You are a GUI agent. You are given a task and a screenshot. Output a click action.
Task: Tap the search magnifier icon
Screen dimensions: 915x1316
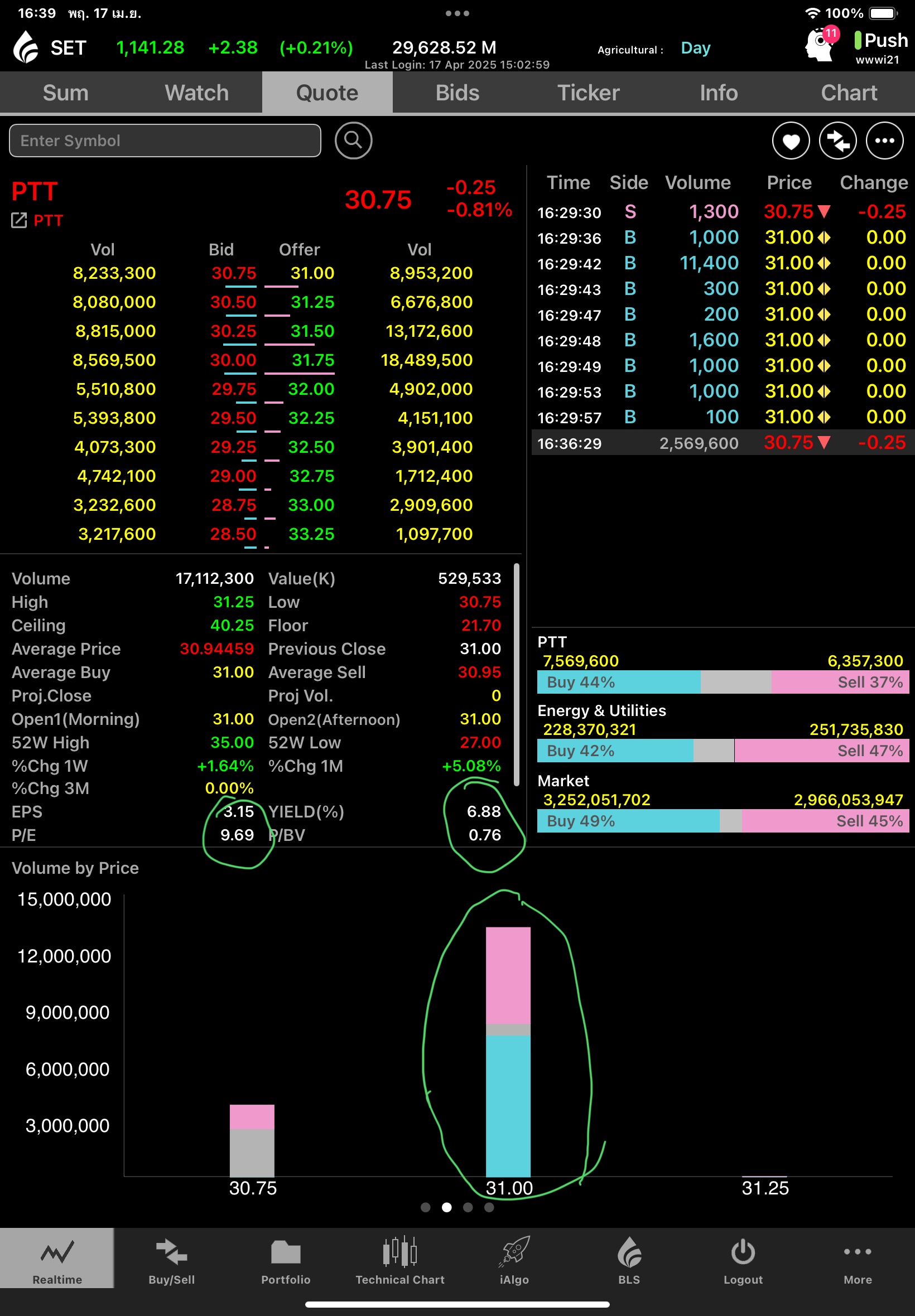(x=353, y=141)
